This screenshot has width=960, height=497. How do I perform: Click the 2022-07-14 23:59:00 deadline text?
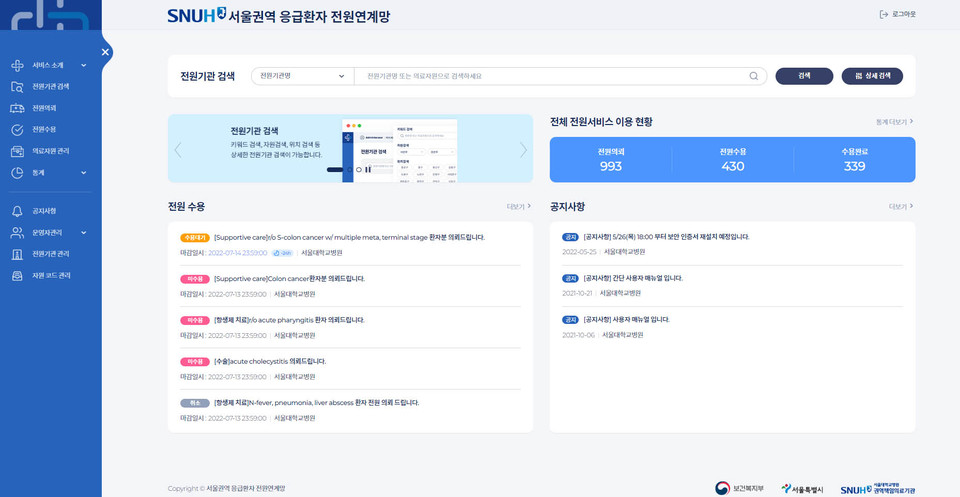(238, 253)
